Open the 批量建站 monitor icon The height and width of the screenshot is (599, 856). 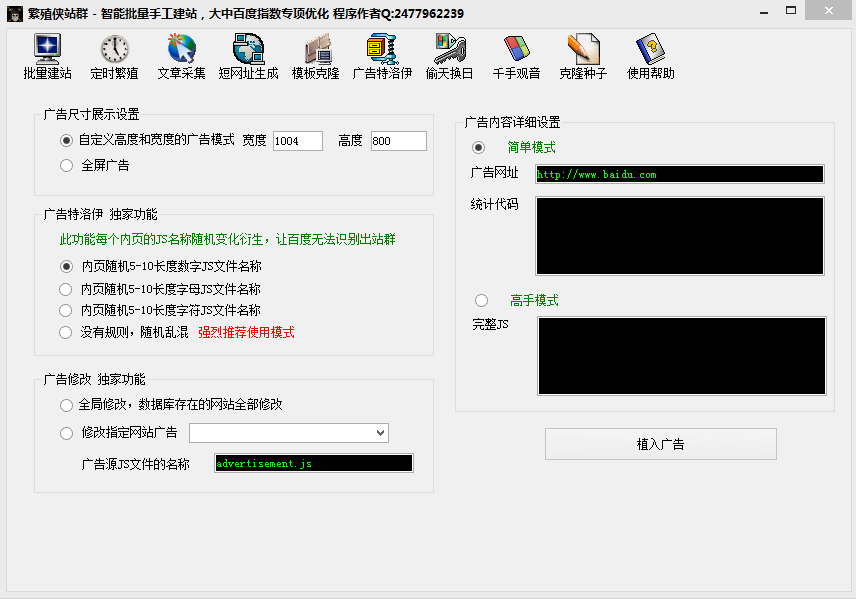coord(47,49)
